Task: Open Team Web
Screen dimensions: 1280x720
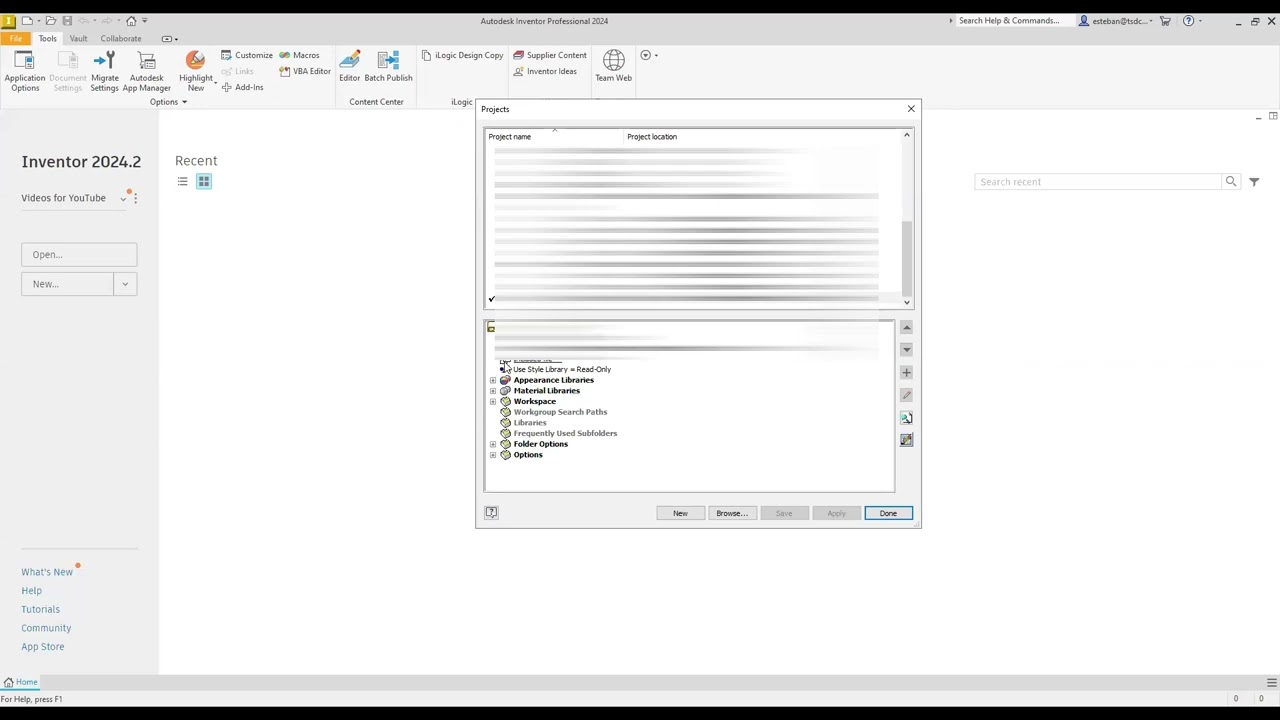Action: coord(613,66)
